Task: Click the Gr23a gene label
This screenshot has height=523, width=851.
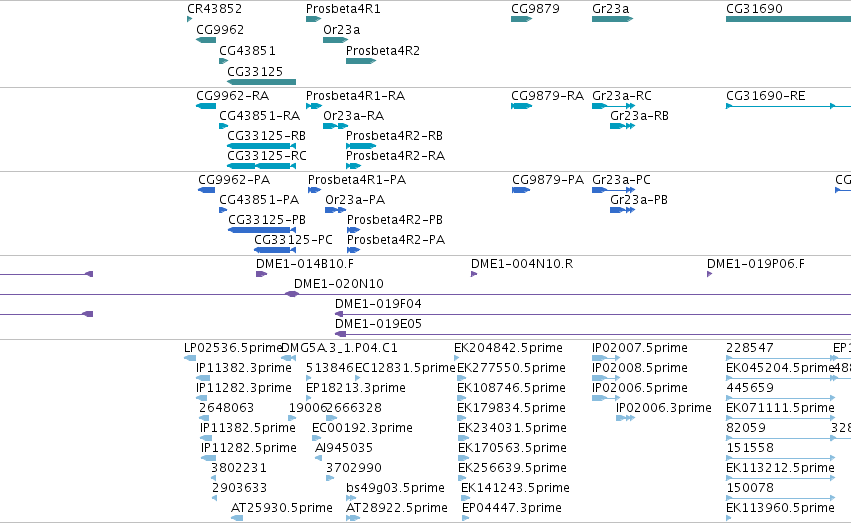Action: [611, 9]
